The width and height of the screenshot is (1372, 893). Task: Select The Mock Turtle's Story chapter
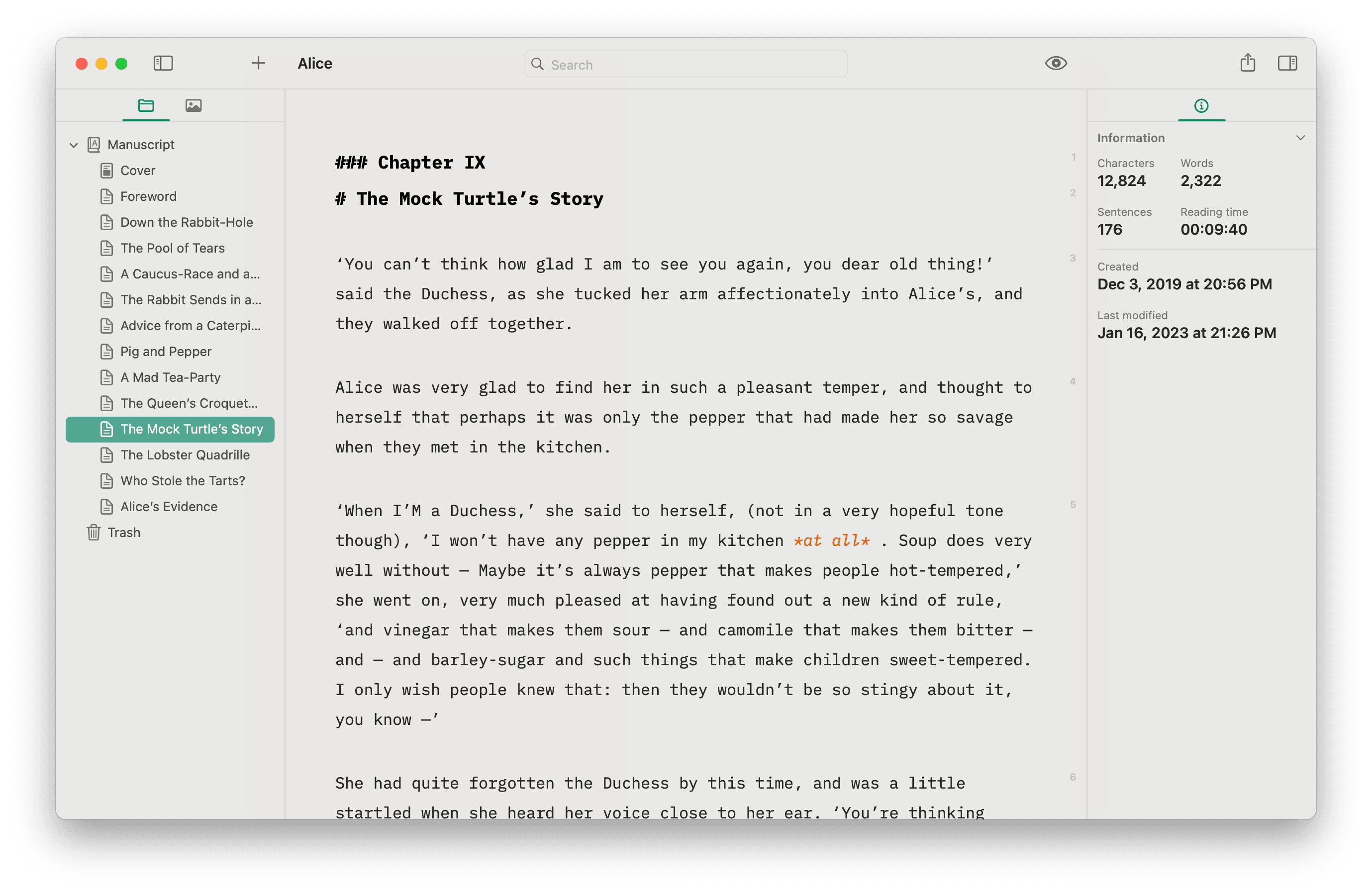[170, 430]
